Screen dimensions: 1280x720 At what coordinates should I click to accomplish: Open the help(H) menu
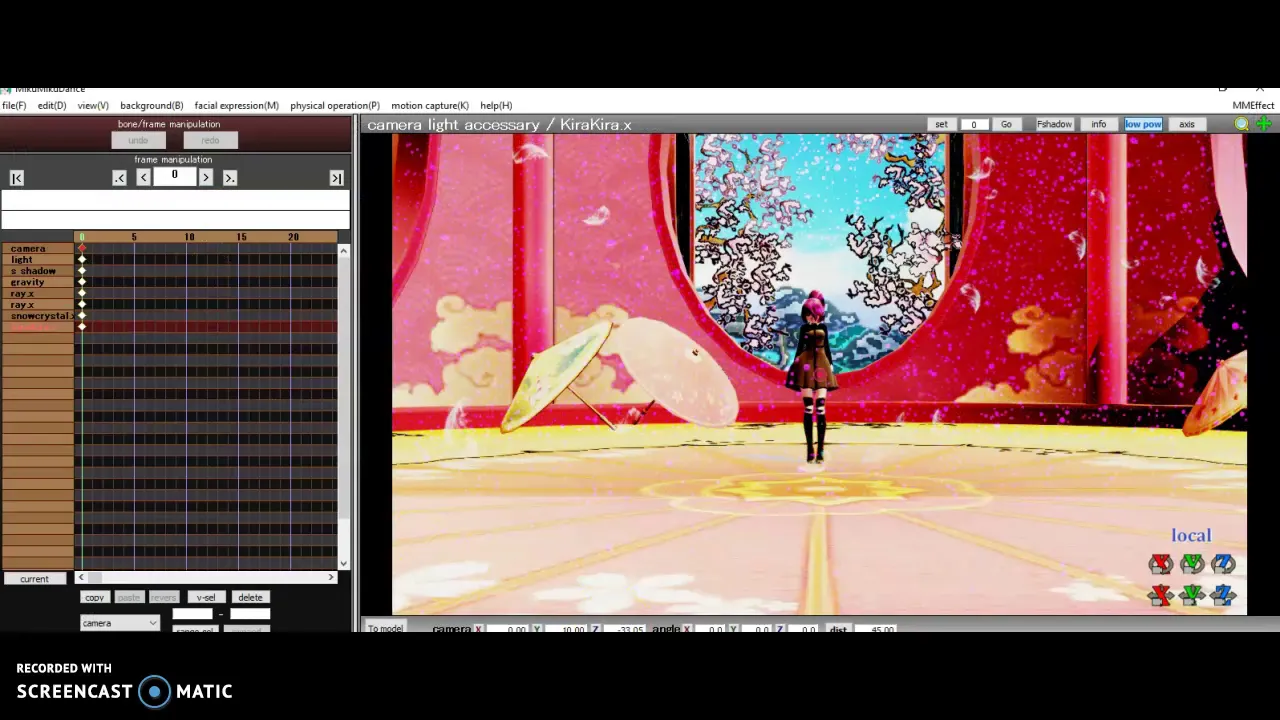pyautogui.click(x=496, y=105)
